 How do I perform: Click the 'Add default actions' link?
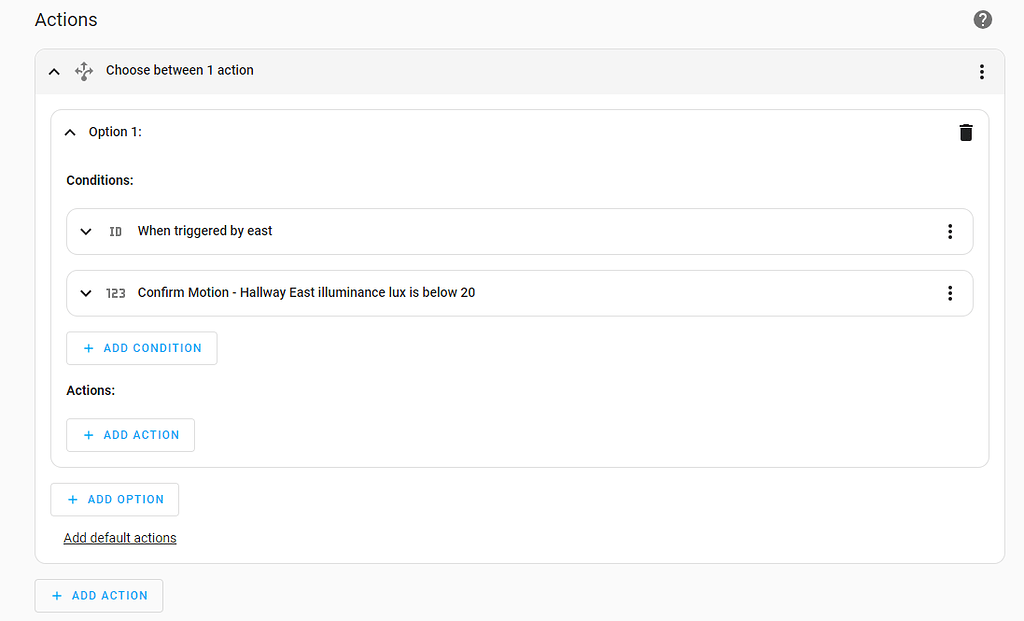coord(120,538)
